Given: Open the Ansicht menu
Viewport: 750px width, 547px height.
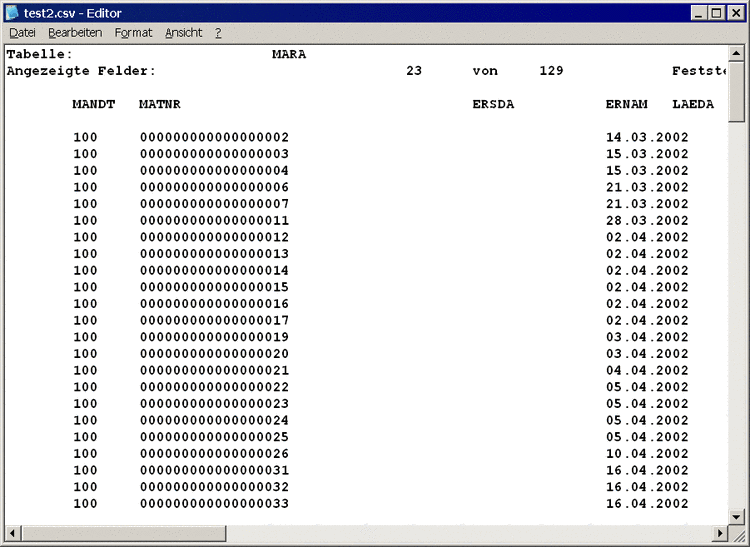Looking at the screenshot, I should pyautogui.click(x=183, y=33).
